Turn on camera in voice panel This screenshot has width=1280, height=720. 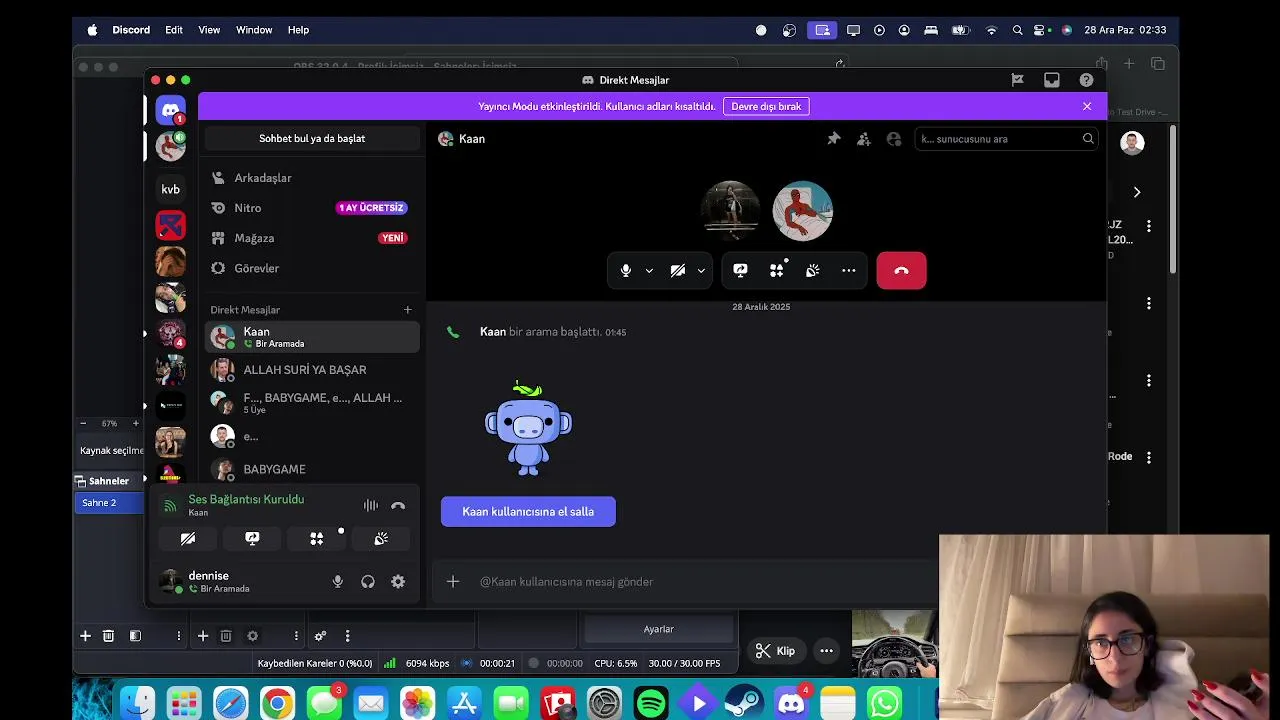pyautogui.click(x=188, y=538)
